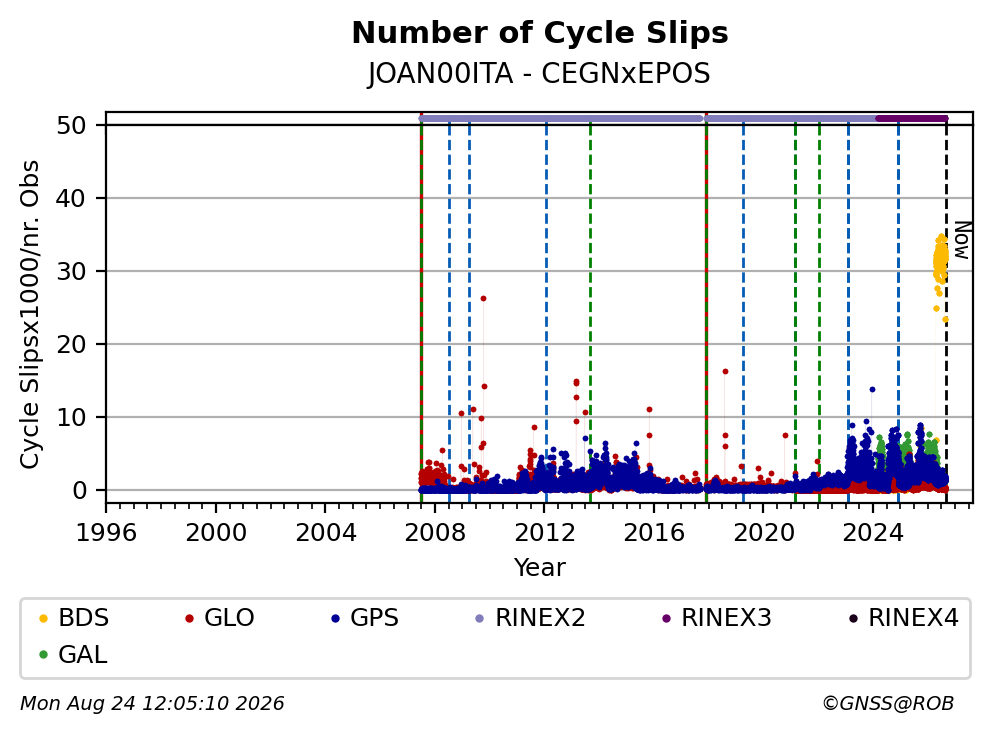Click the 'Cycle Slipsx1000/nr. Obs' y-axis label

(29, 314)
